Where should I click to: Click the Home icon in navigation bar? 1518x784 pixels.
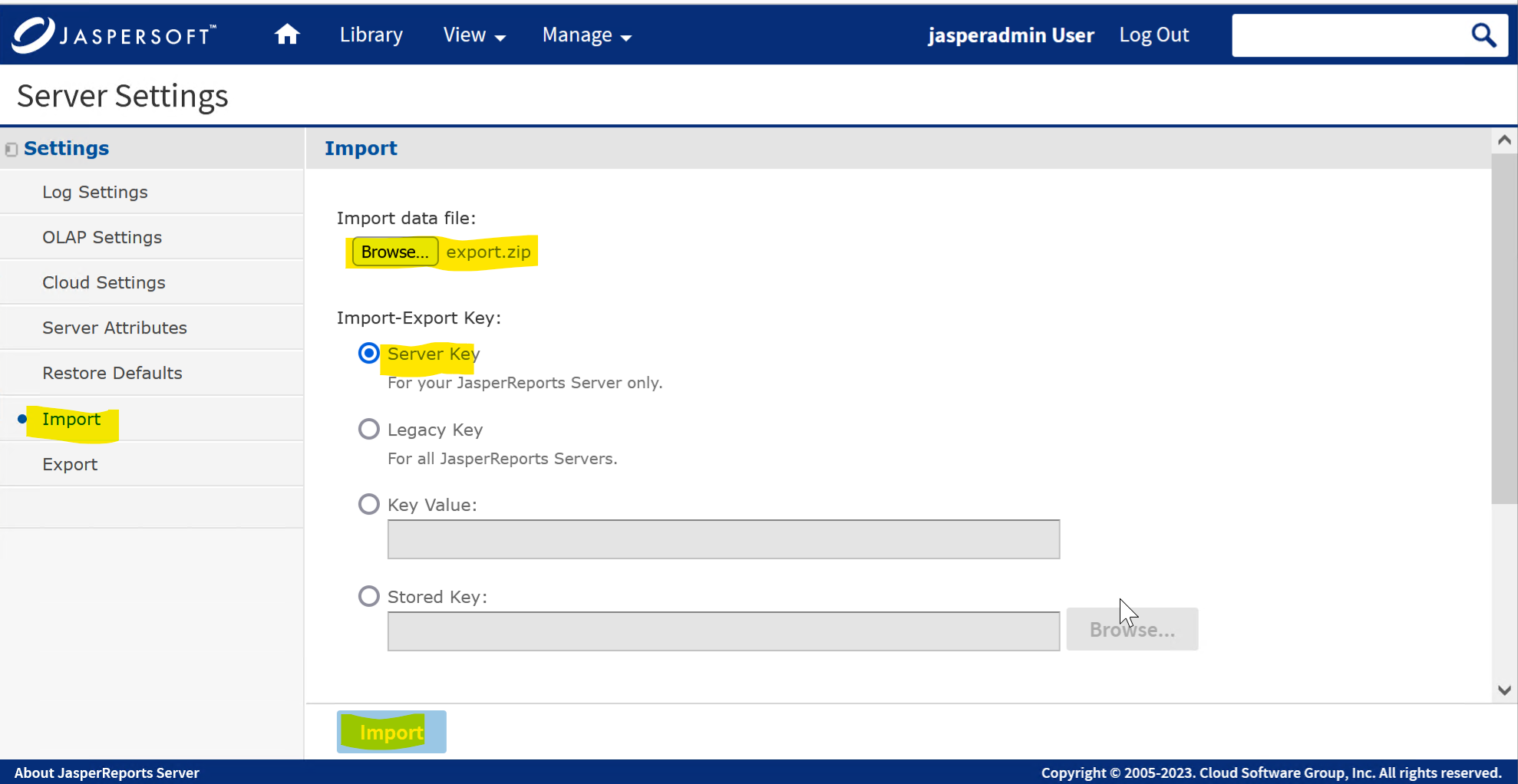[x=287, y=35]
